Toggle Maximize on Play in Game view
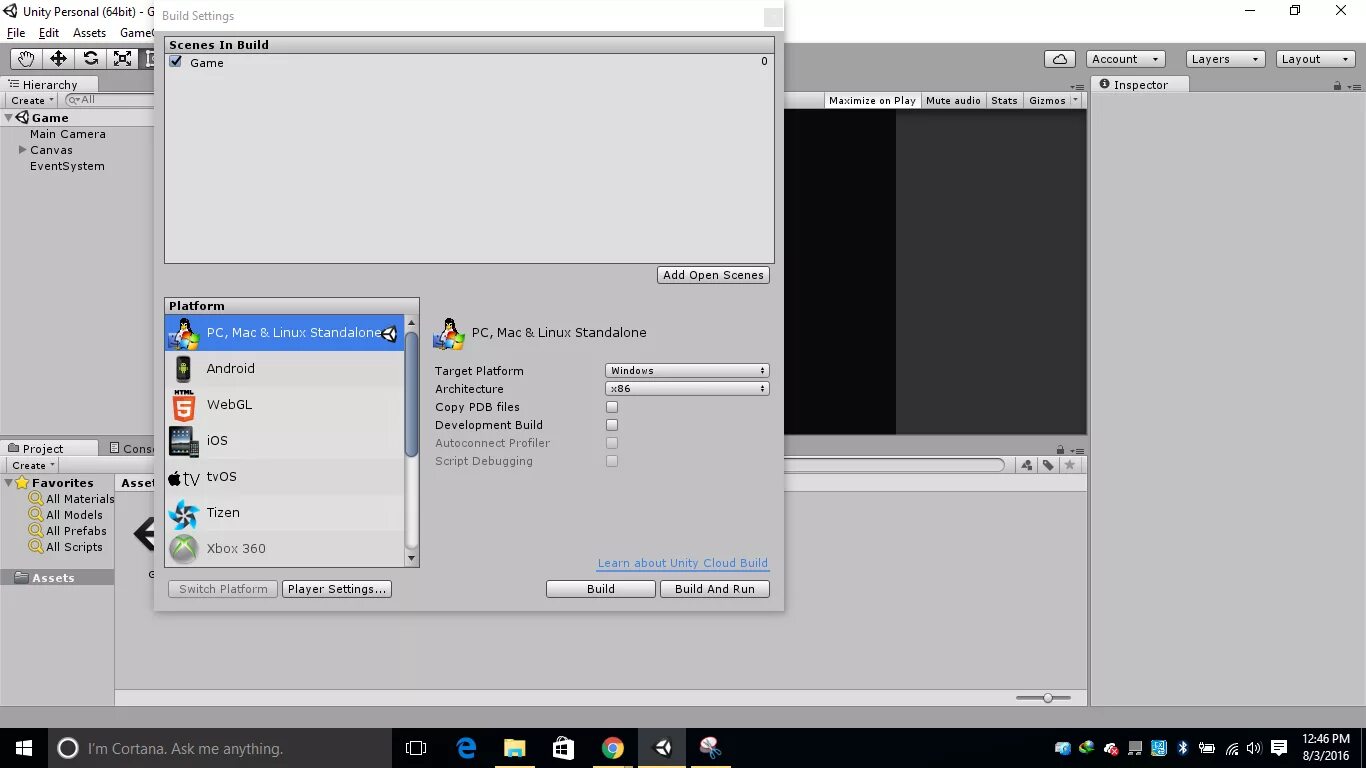This screenshot has height=768, width=1366. click(872, 100)
